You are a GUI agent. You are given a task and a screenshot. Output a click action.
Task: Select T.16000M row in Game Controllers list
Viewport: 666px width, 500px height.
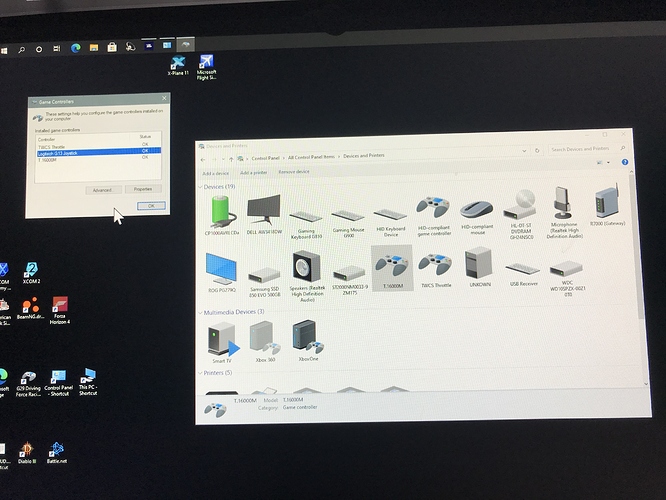99,159
